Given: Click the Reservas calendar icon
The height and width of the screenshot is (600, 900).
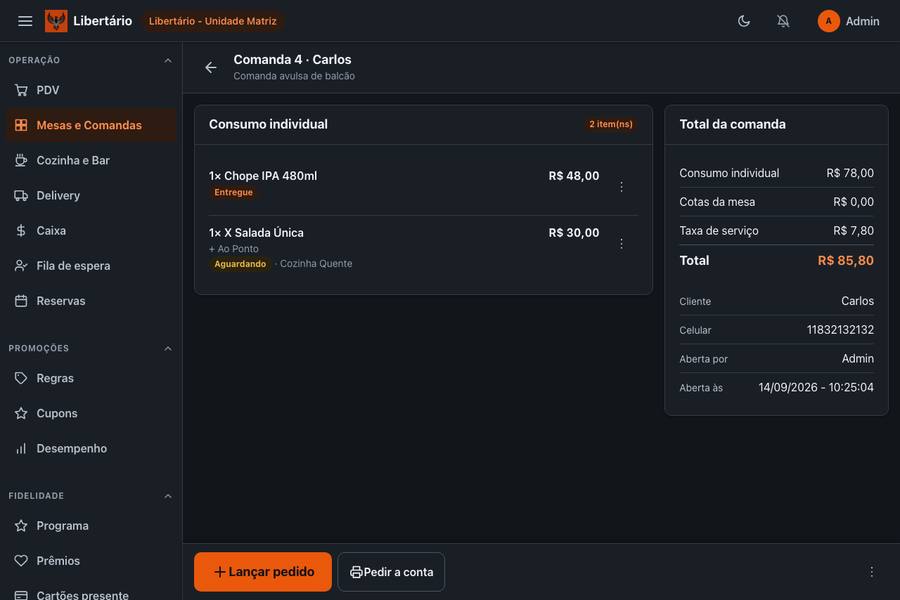Looking at the screenshot, I should [x=21, y=301].
